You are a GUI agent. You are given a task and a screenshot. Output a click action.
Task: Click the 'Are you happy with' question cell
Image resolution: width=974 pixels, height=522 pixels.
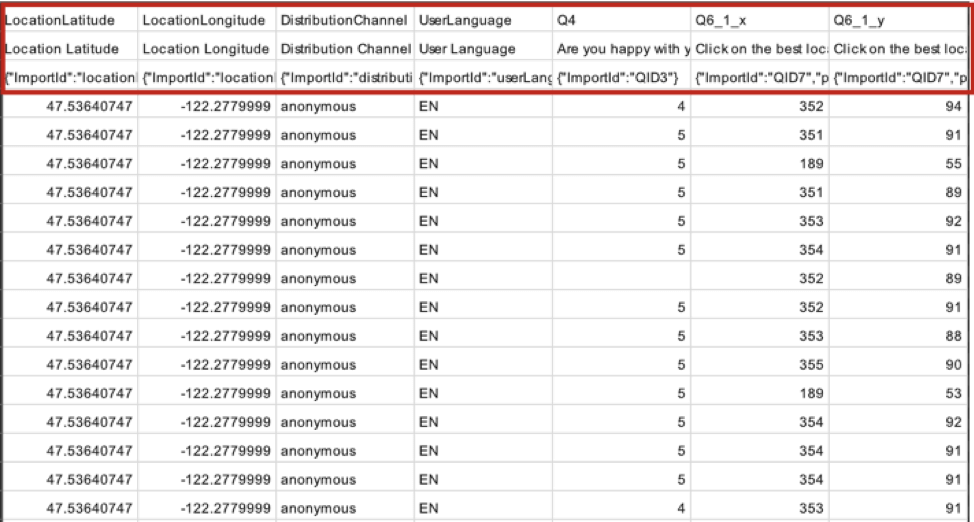point(621,49)
